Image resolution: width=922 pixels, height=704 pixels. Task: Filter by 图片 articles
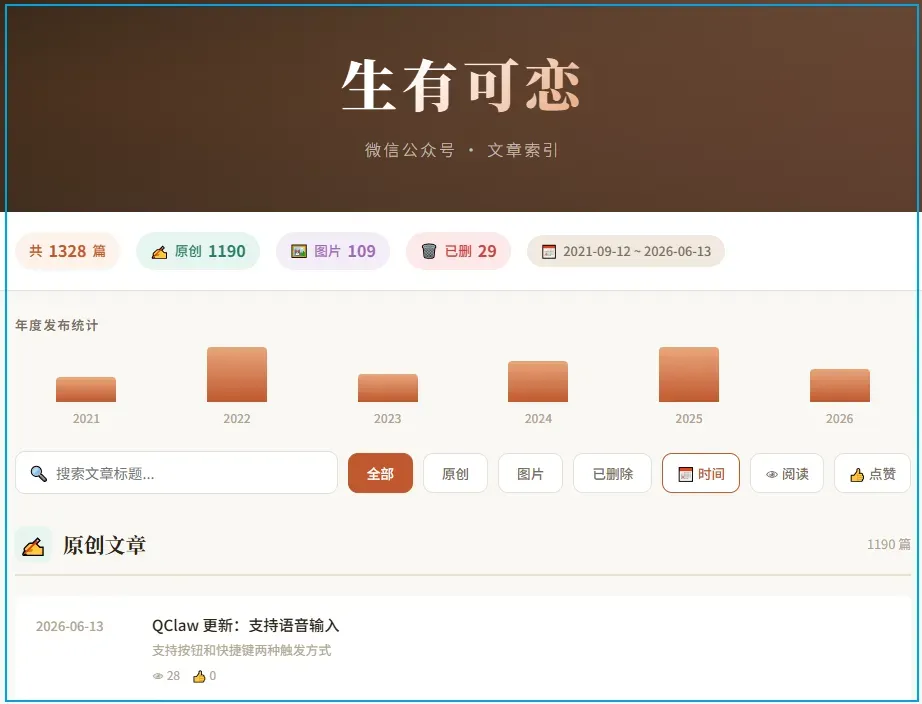[x=530, y=473]
